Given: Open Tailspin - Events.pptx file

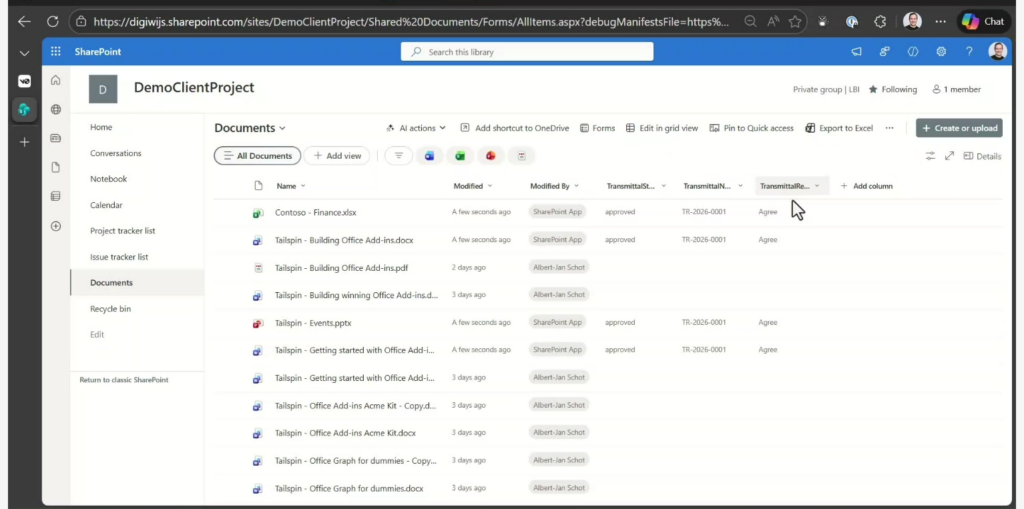Looking at the screenshot, I should [313, 323].
